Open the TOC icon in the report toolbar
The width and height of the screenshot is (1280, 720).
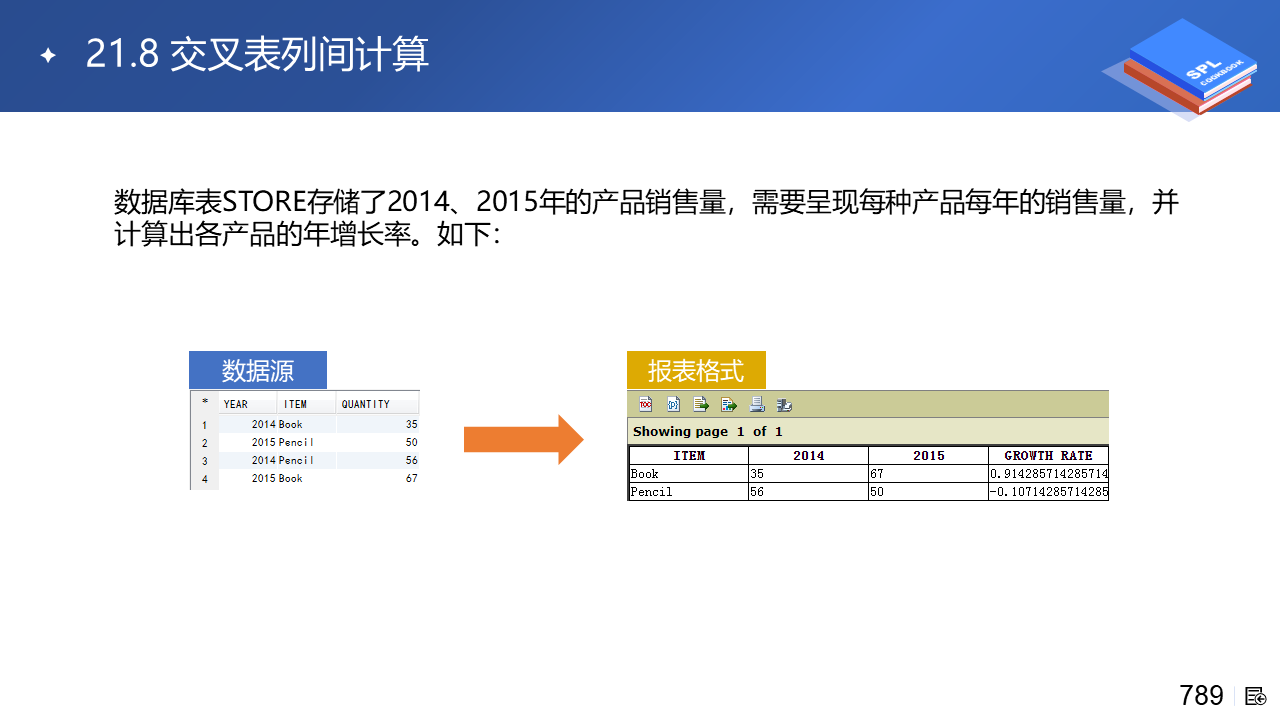pos(646,404)
